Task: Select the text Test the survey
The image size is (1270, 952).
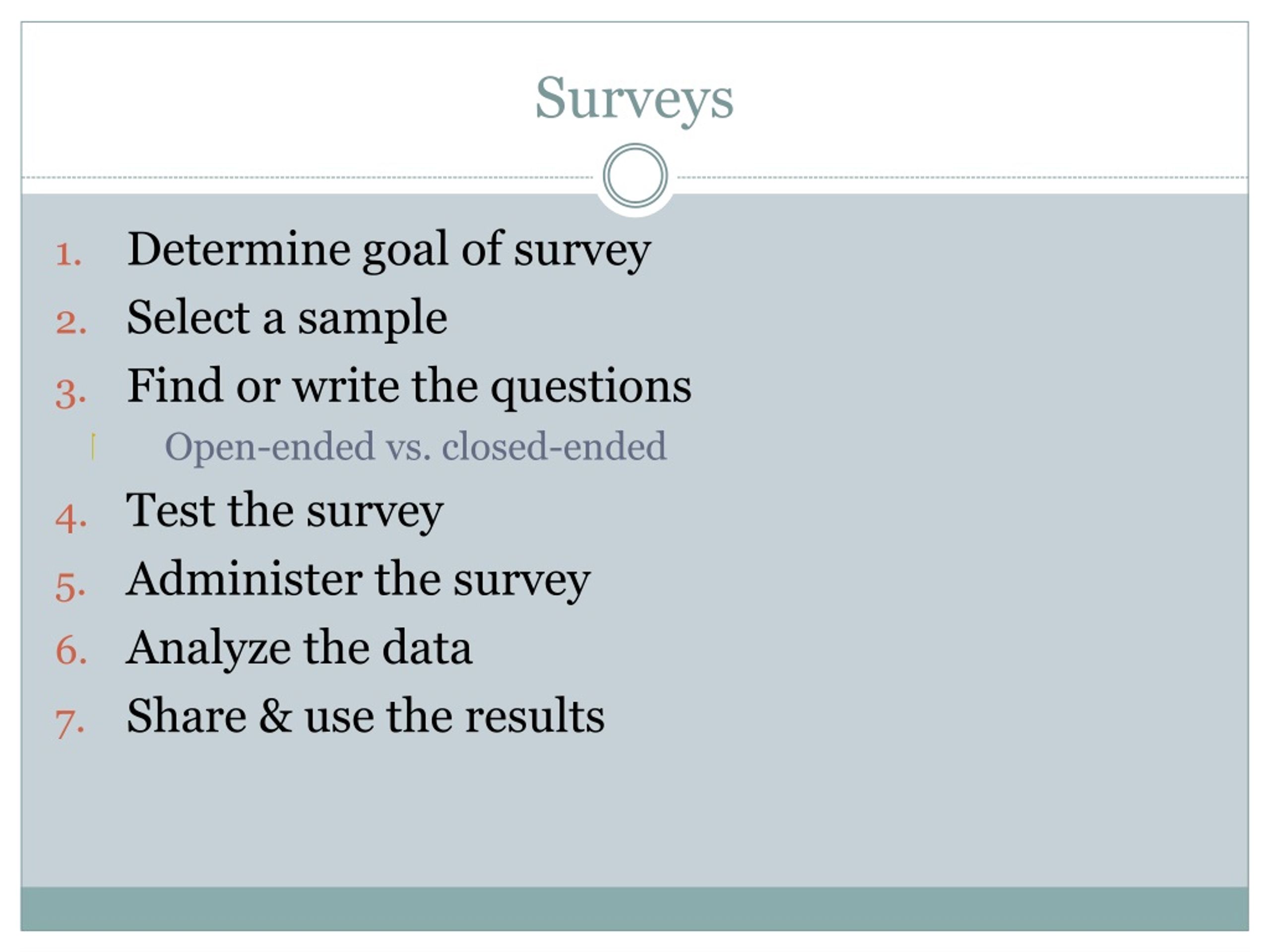Action: 285,511
